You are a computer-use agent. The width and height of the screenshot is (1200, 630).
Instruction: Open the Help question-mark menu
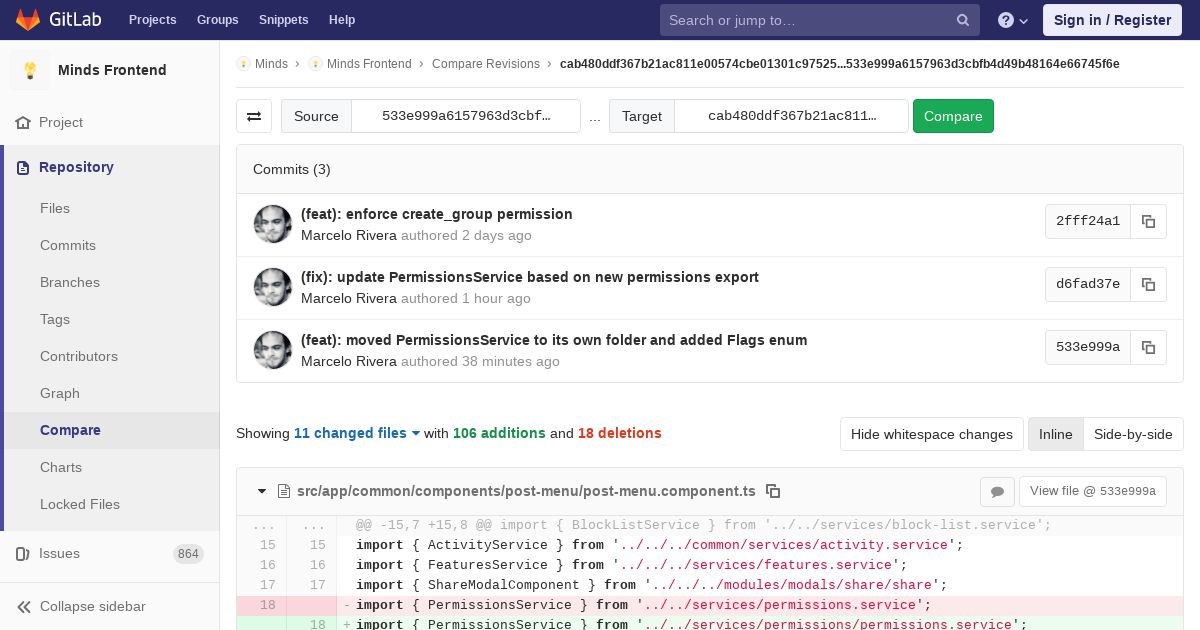point(1013,20)
